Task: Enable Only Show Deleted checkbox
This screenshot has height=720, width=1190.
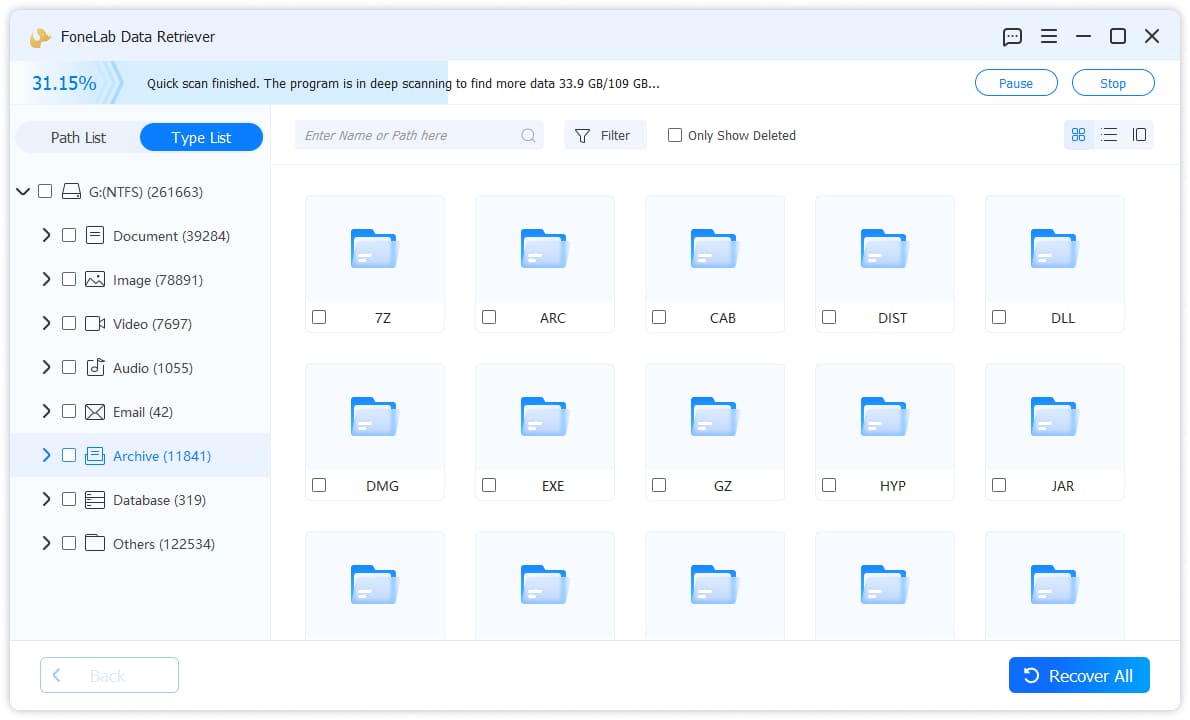Action: click(675, 135)
